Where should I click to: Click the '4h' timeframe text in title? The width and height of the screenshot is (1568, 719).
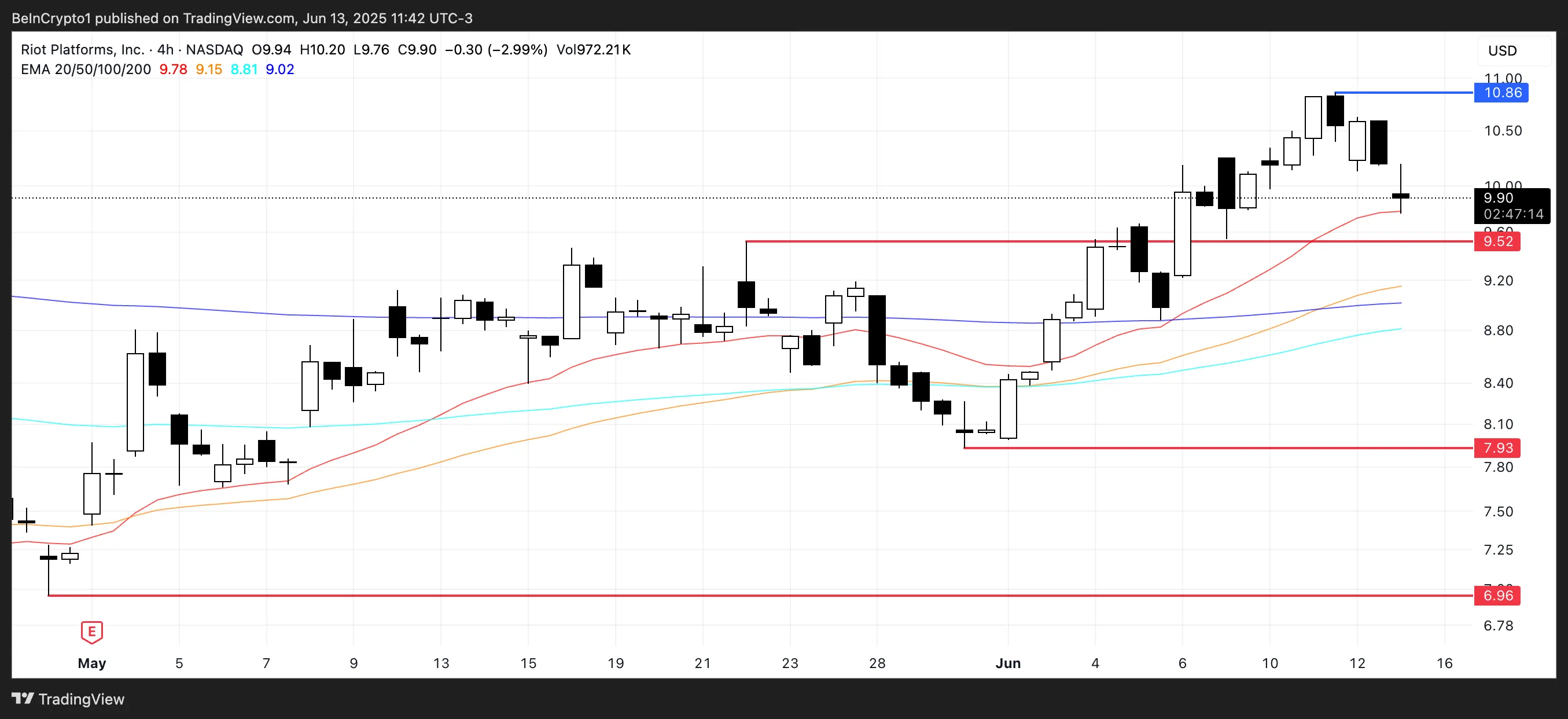pos(165,50)
